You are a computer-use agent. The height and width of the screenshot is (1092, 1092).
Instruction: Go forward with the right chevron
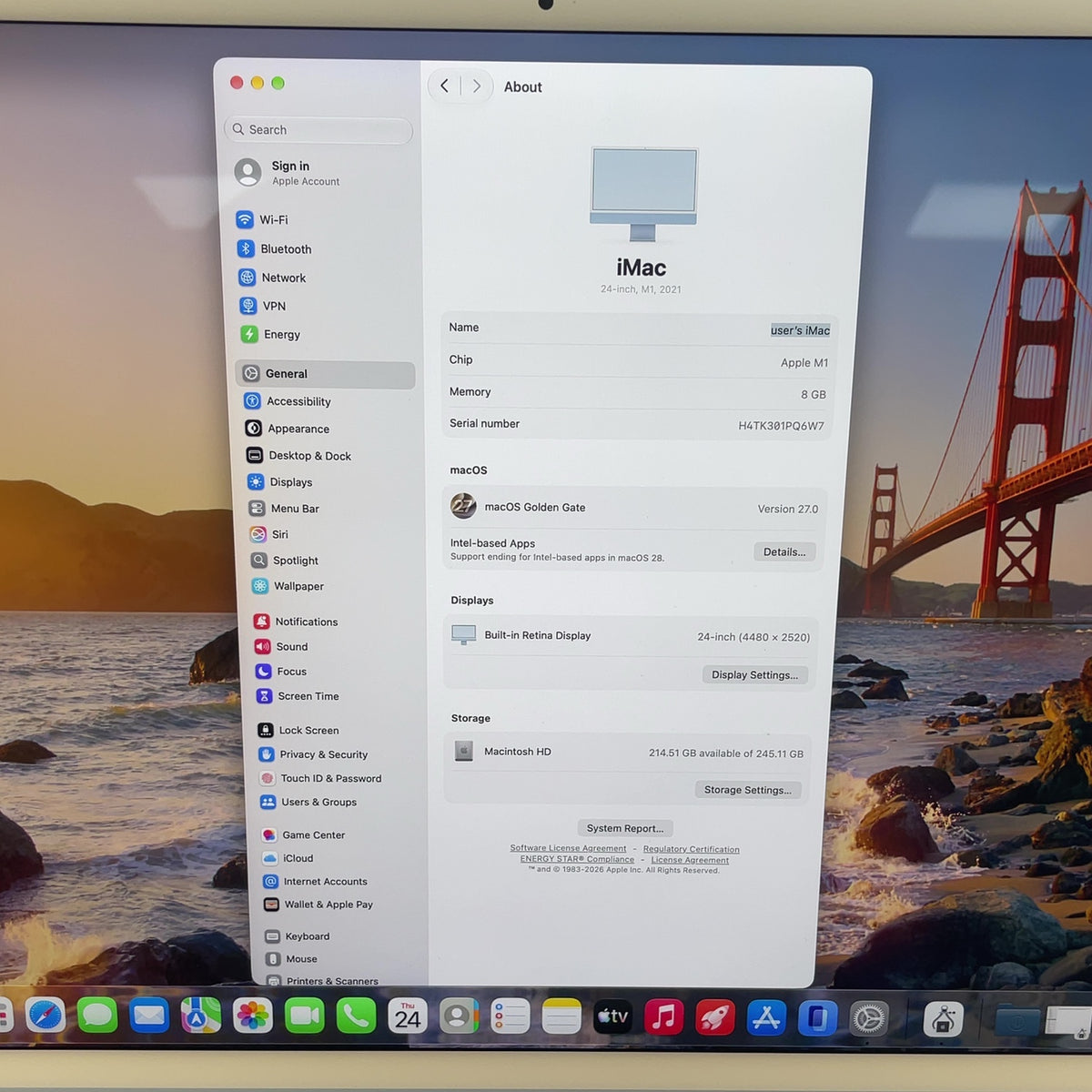476,86
